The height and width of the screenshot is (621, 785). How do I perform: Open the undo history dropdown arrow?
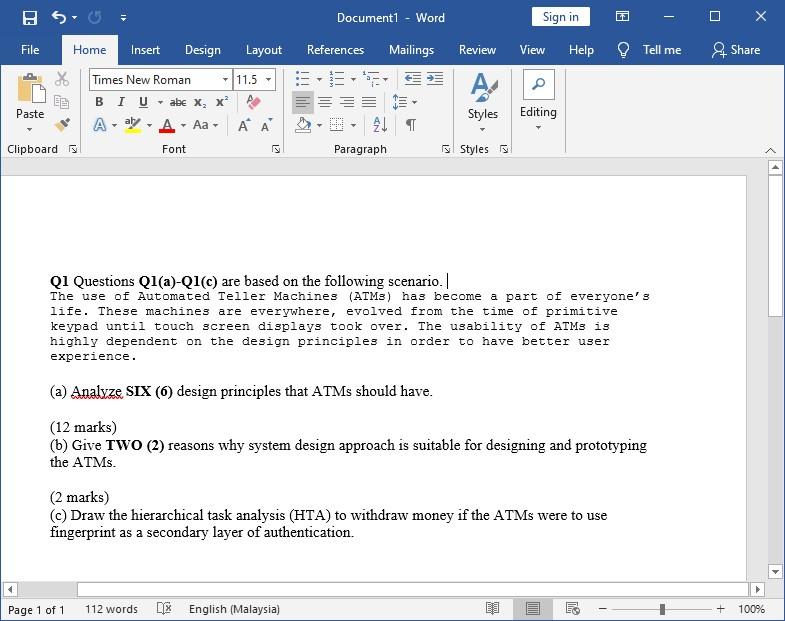pyautogui.click(x=75, y=18)
